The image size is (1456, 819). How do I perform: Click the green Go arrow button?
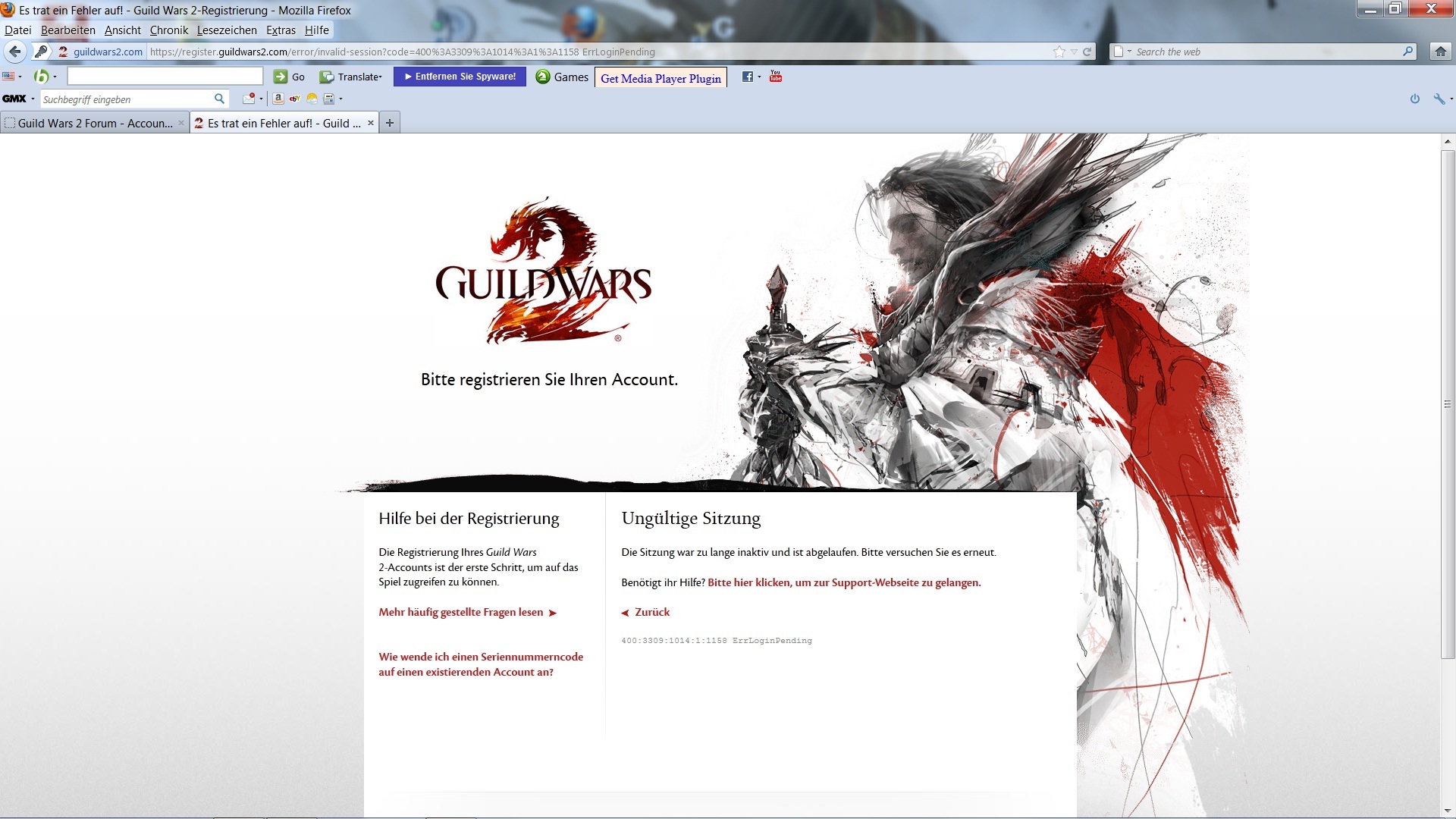coord(281,77)
